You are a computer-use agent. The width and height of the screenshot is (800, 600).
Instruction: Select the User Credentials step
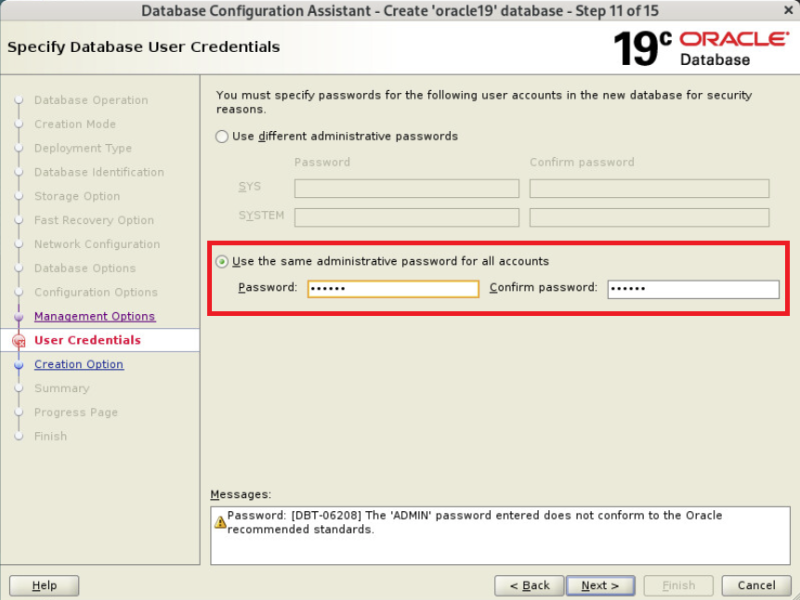coord(87,340)
